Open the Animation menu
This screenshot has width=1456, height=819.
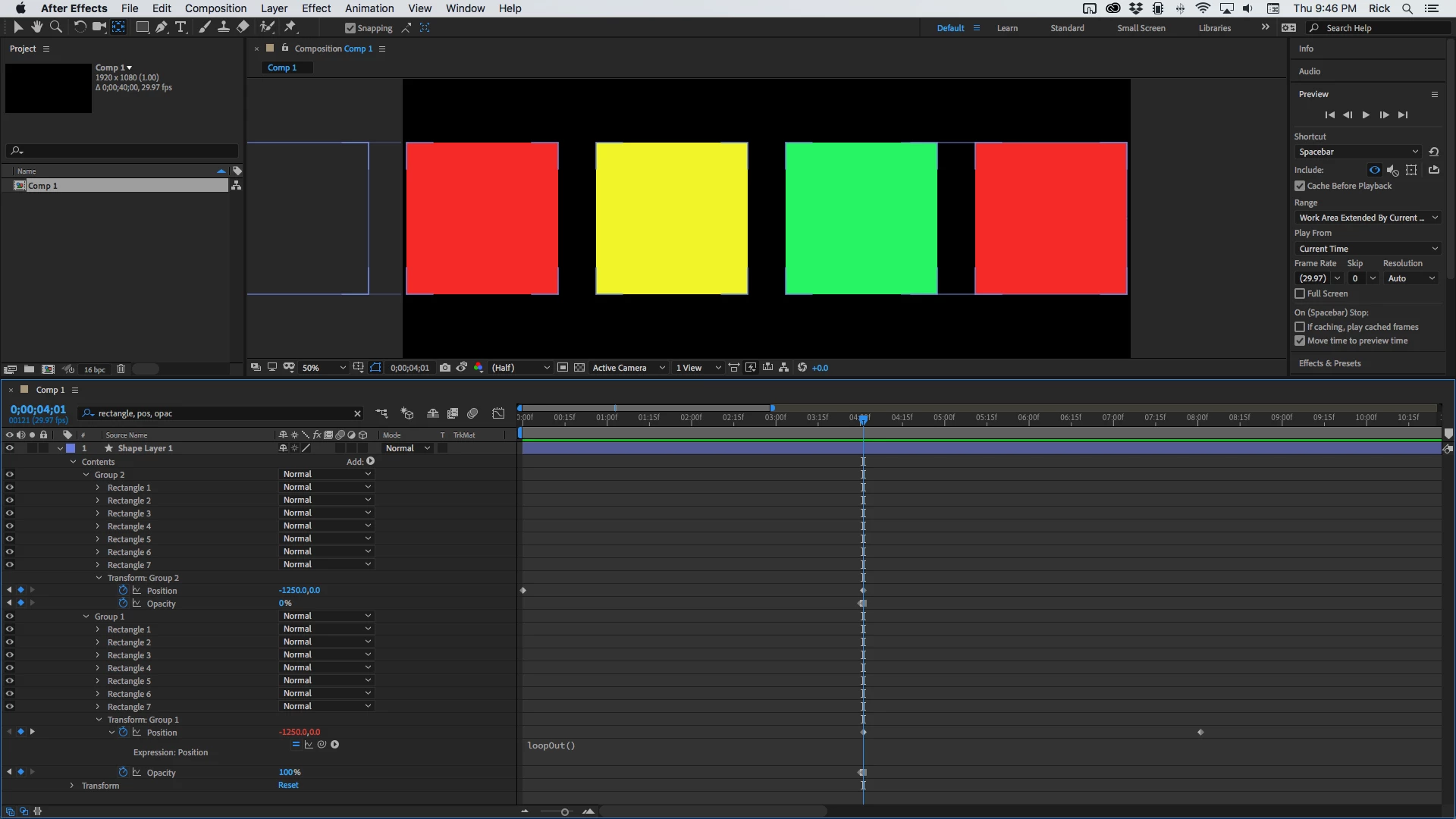[369, 8]
